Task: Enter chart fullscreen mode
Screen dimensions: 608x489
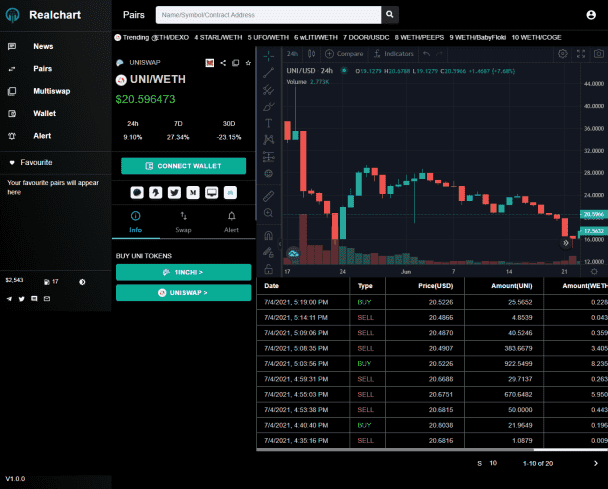Action: tap(580, 54)
